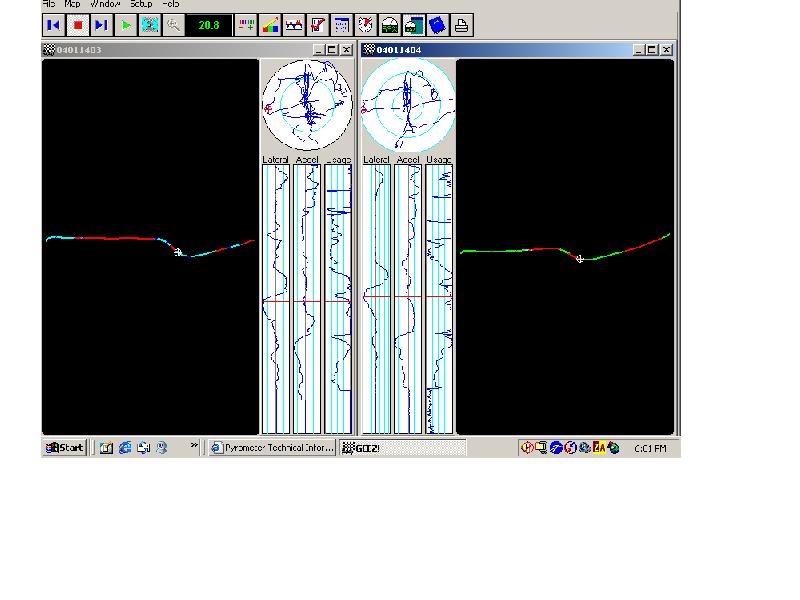Screen dimensions: 800x600
Task: Click the magnifier zoom icon in toolbar
Action: pos(174,25)
